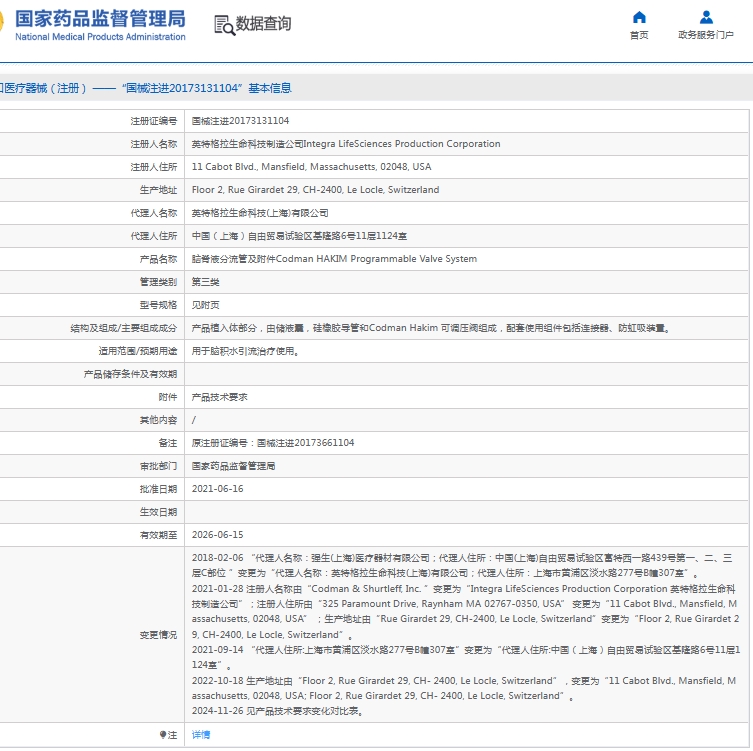The height and width of the screenshot is (751, 753).
Task: Click the 管理类别 row label
Action: click(158, 282)
